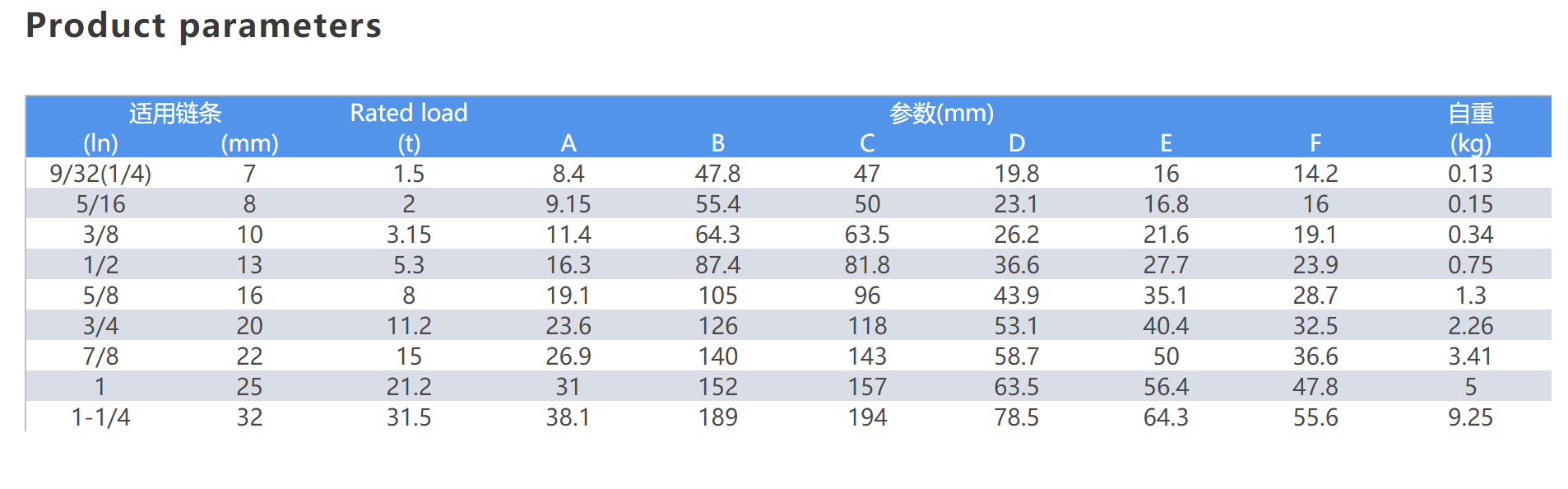Viewport: 1568px width, 489px height.
Task: Select the value 81.8 in column C
Action: 867,265
